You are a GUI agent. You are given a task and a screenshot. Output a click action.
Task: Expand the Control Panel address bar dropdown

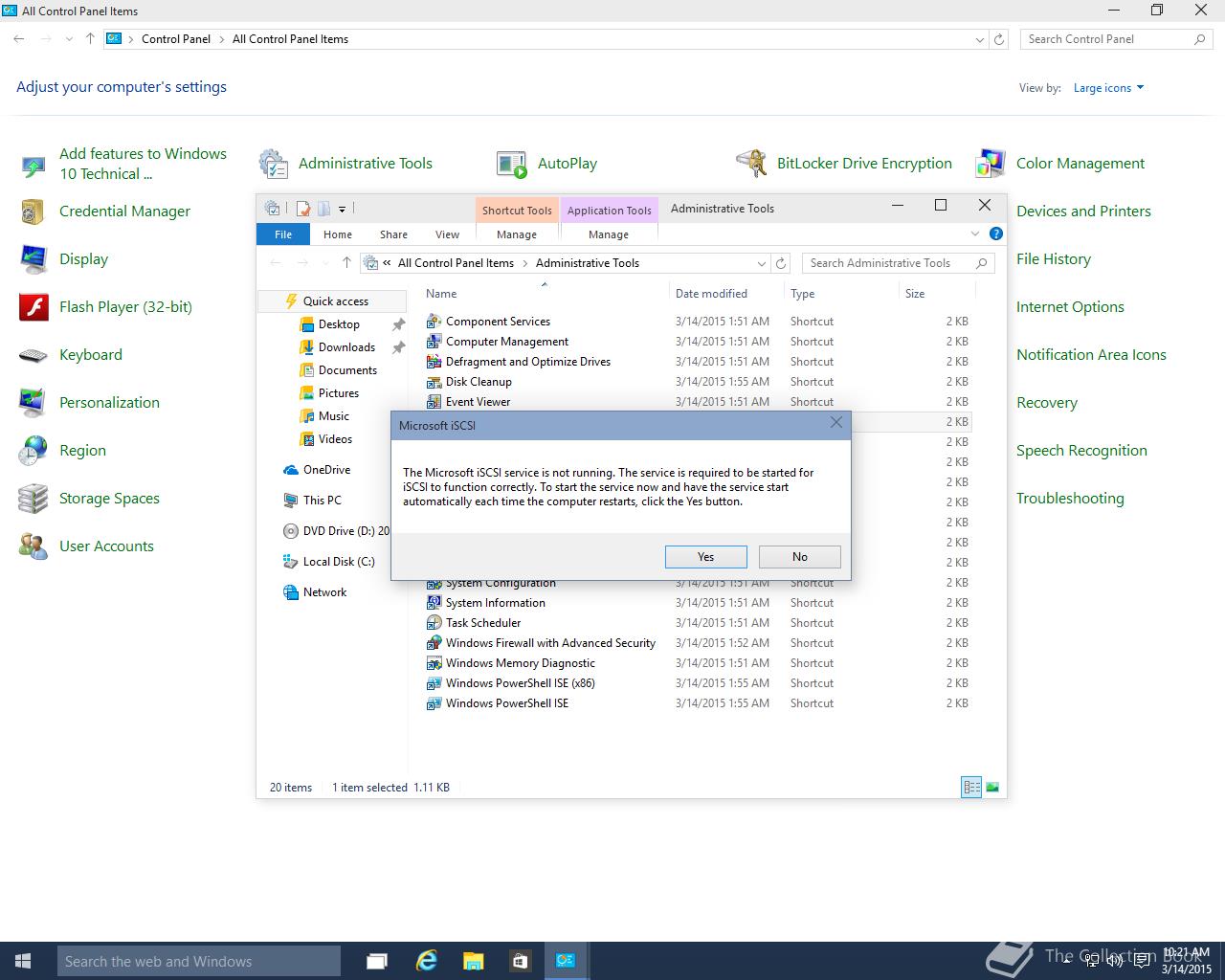point(979,39)
